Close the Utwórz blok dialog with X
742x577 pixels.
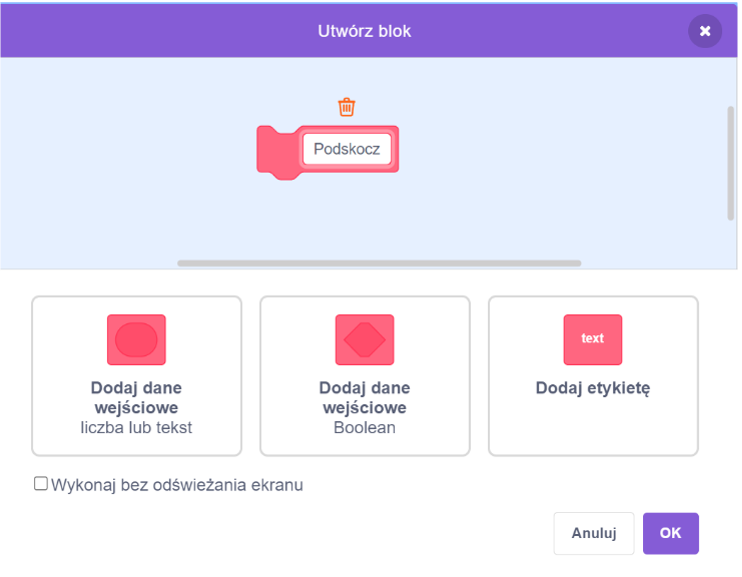point(705,31)
